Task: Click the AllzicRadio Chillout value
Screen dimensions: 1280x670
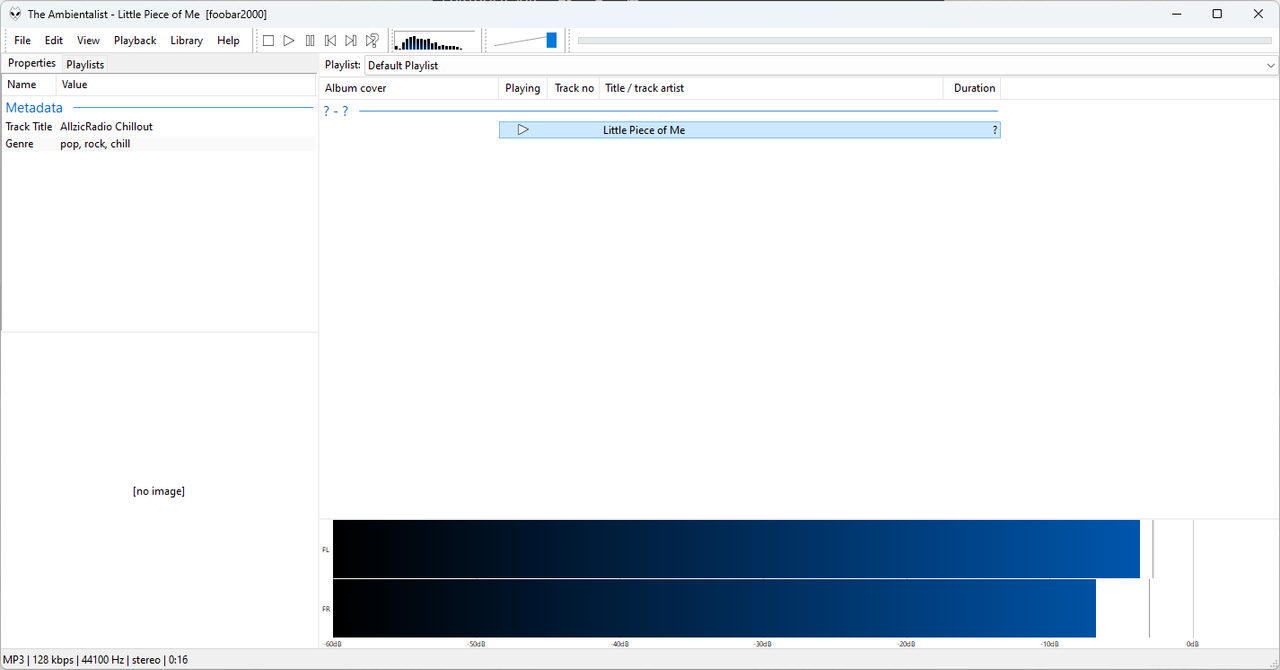Action: click(x=106, y=127)
